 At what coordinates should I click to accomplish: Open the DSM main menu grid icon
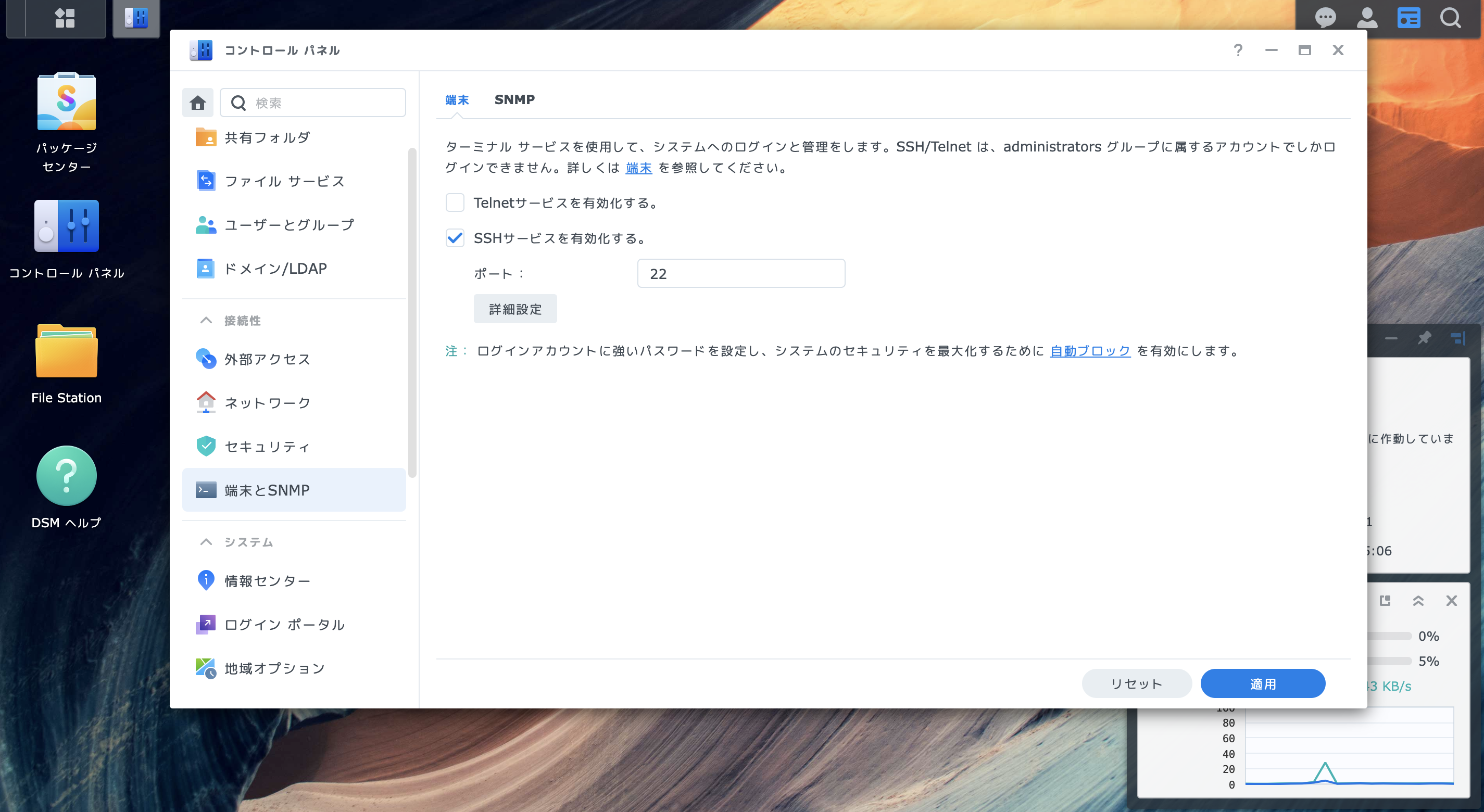[x=65, y=18]
